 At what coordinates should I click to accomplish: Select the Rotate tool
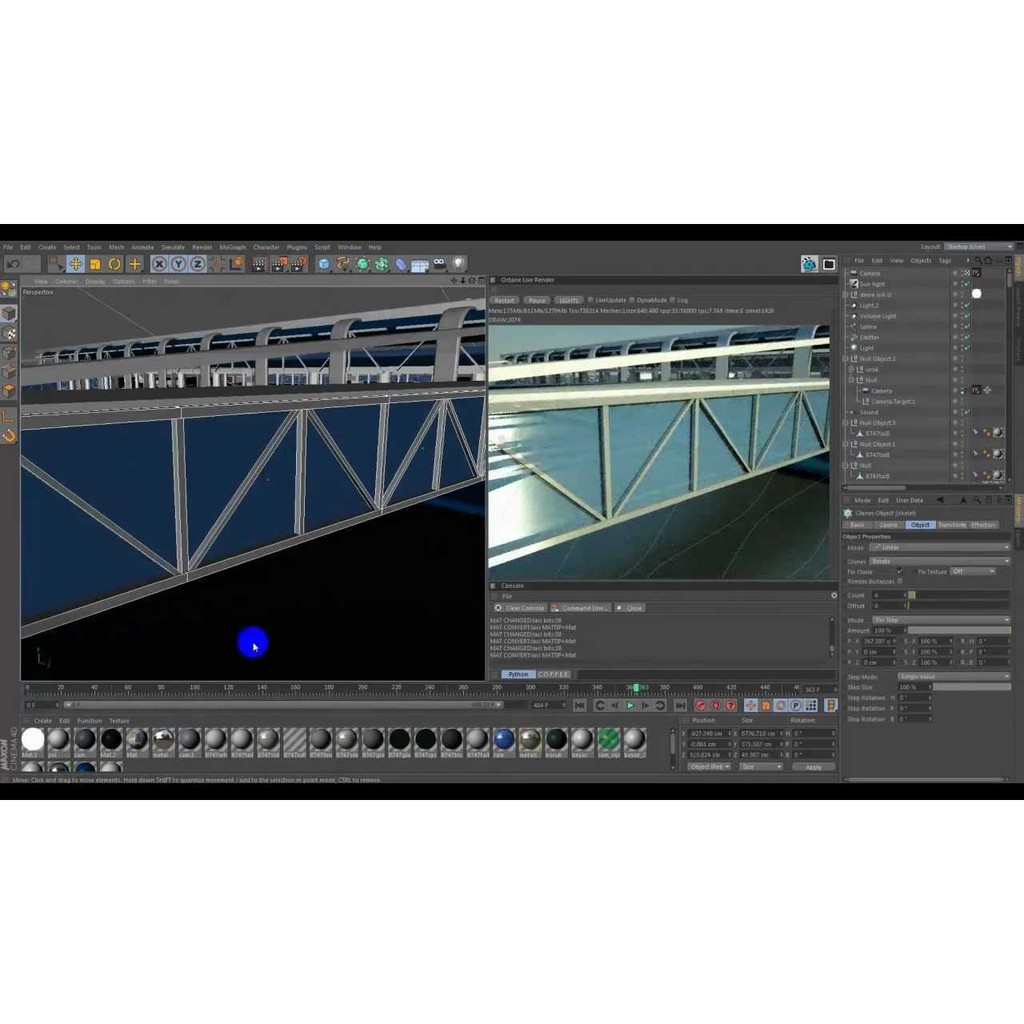click(x=115, y=264)
